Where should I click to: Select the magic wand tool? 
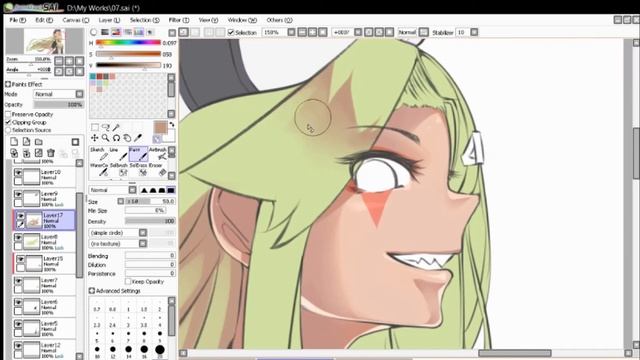117,127
